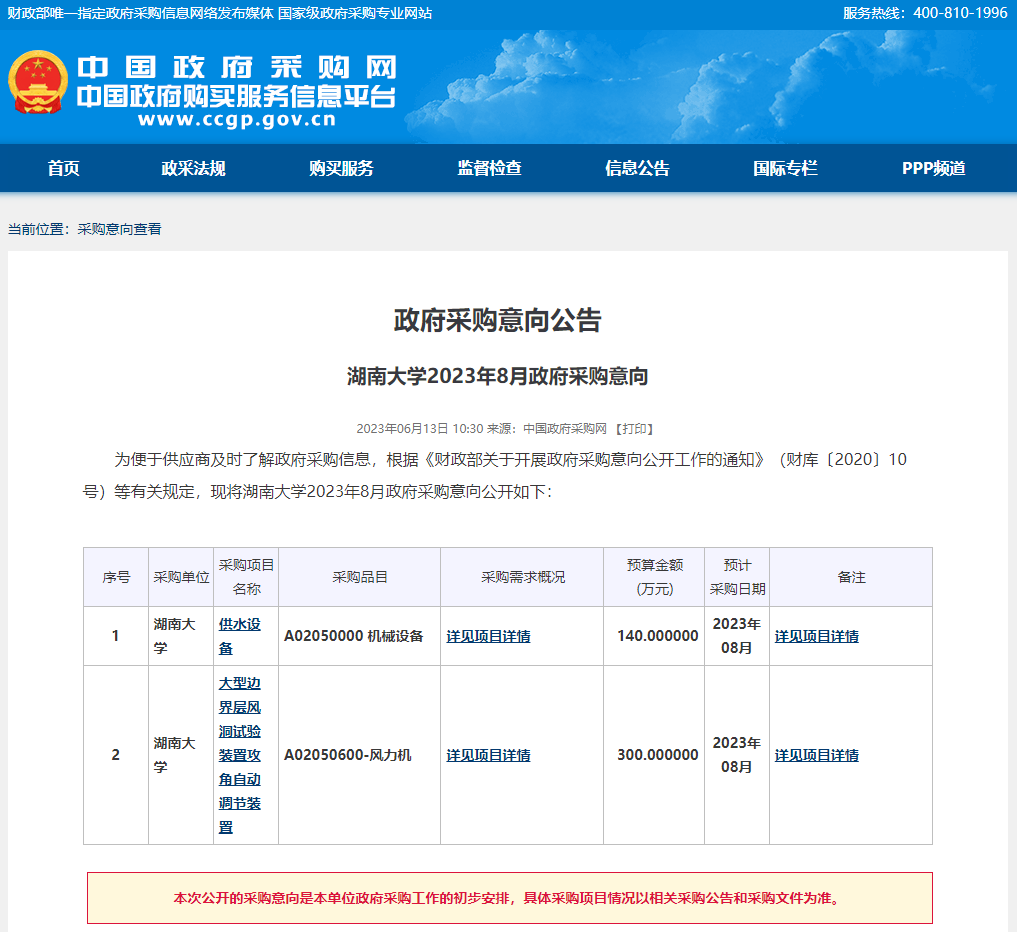Click the red disclaimer notice text
The width and height of the screenshot is (1017, 932).
508,898
